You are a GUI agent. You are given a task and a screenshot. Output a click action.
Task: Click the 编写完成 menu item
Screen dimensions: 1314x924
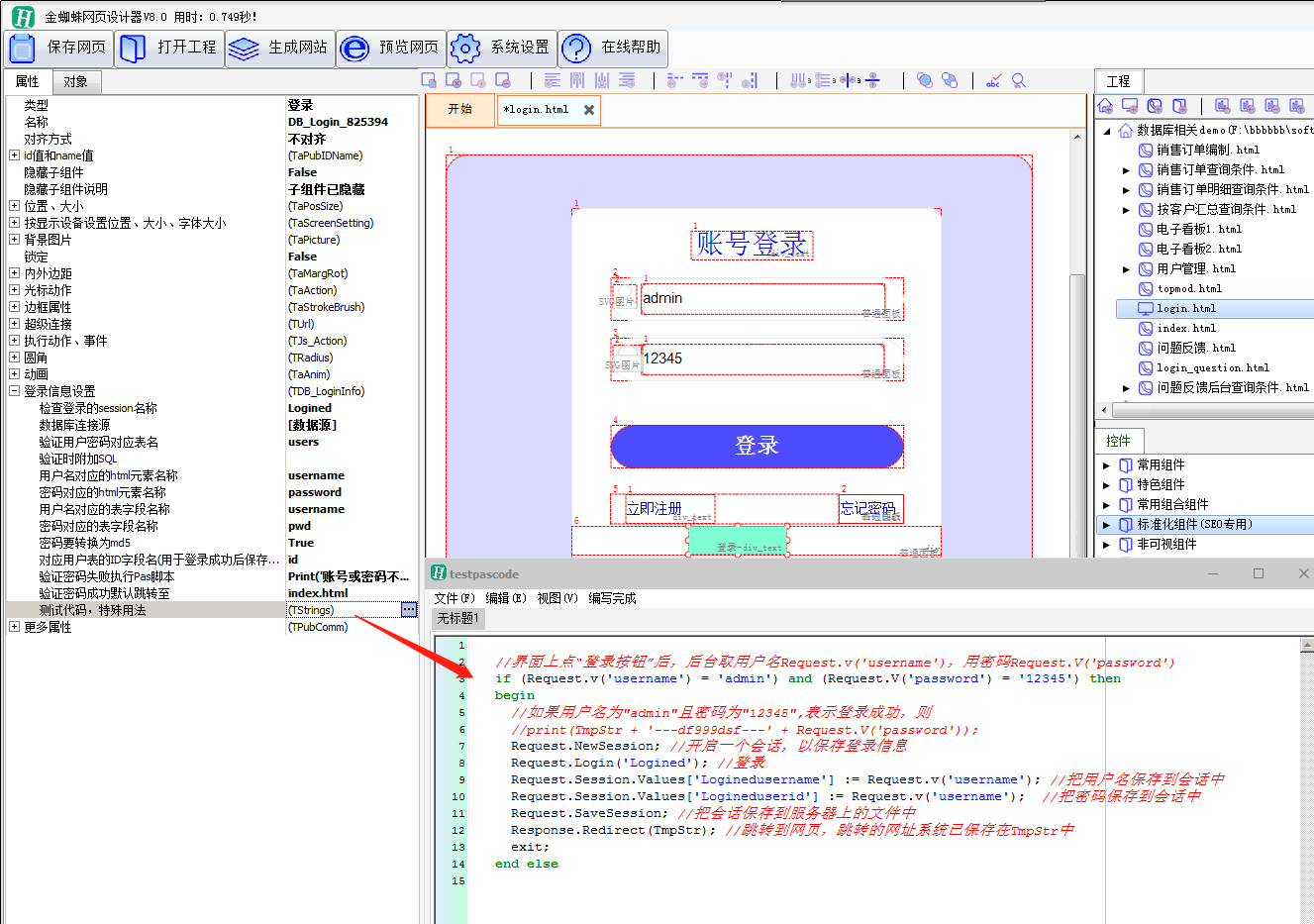612,598
